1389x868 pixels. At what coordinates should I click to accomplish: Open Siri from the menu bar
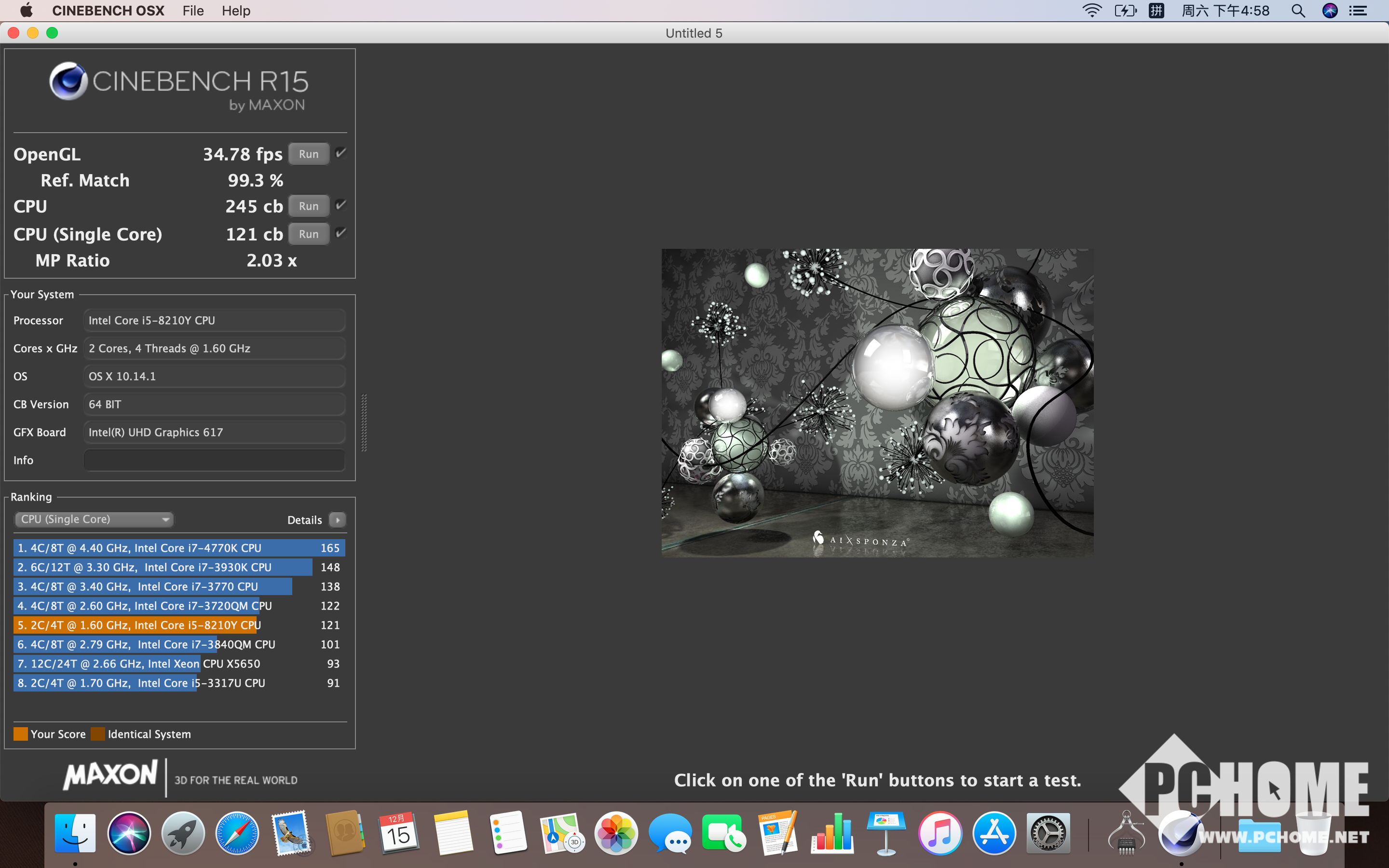point(1330,10)
